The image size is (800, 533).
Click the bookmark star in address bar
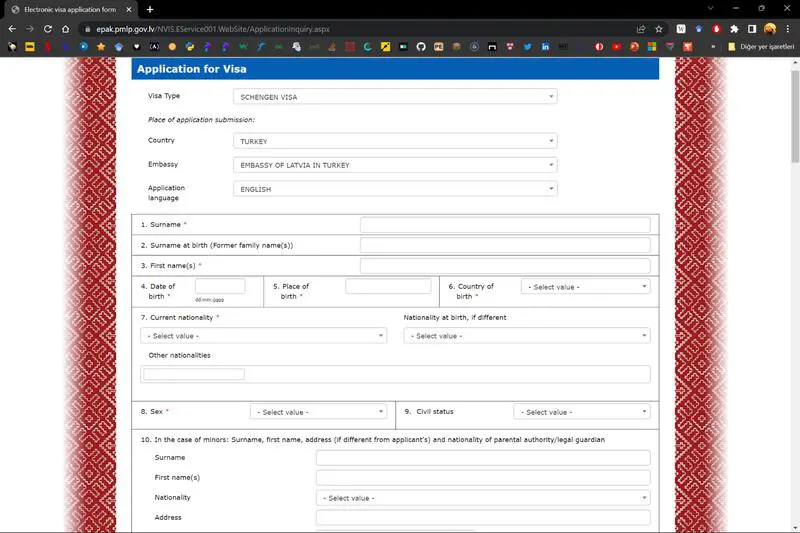click(x=659, y=29)
